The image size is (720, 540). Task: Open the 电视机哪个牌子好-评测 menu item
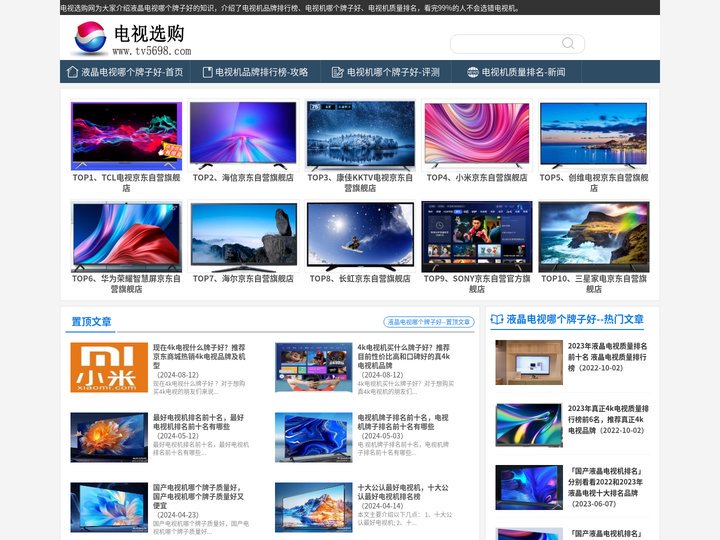click(x=386, y=72)
